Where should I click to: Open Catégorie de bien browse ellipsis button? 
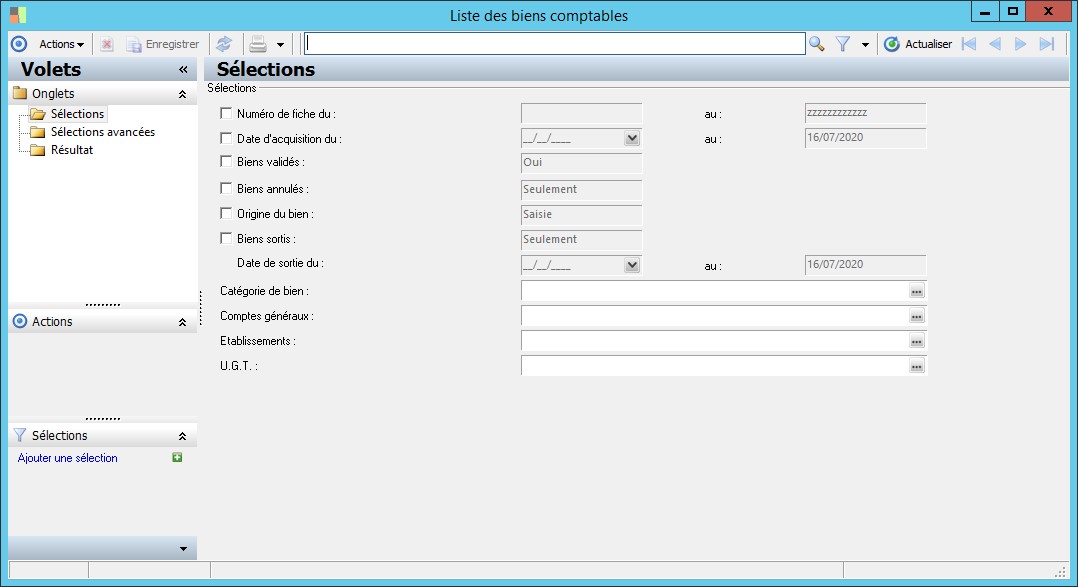[x=916, y=291]
